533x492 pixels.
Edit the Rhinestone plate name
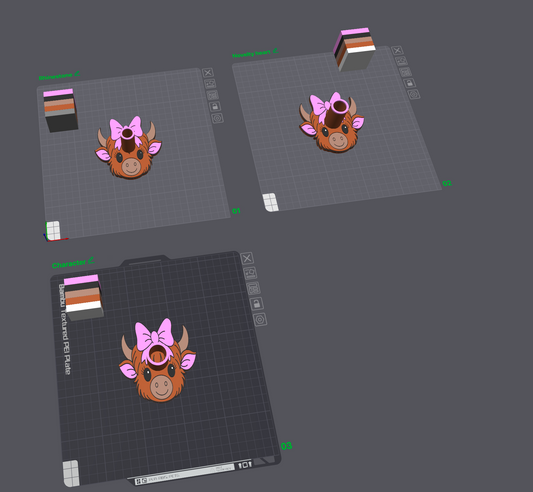click(78, 73)
